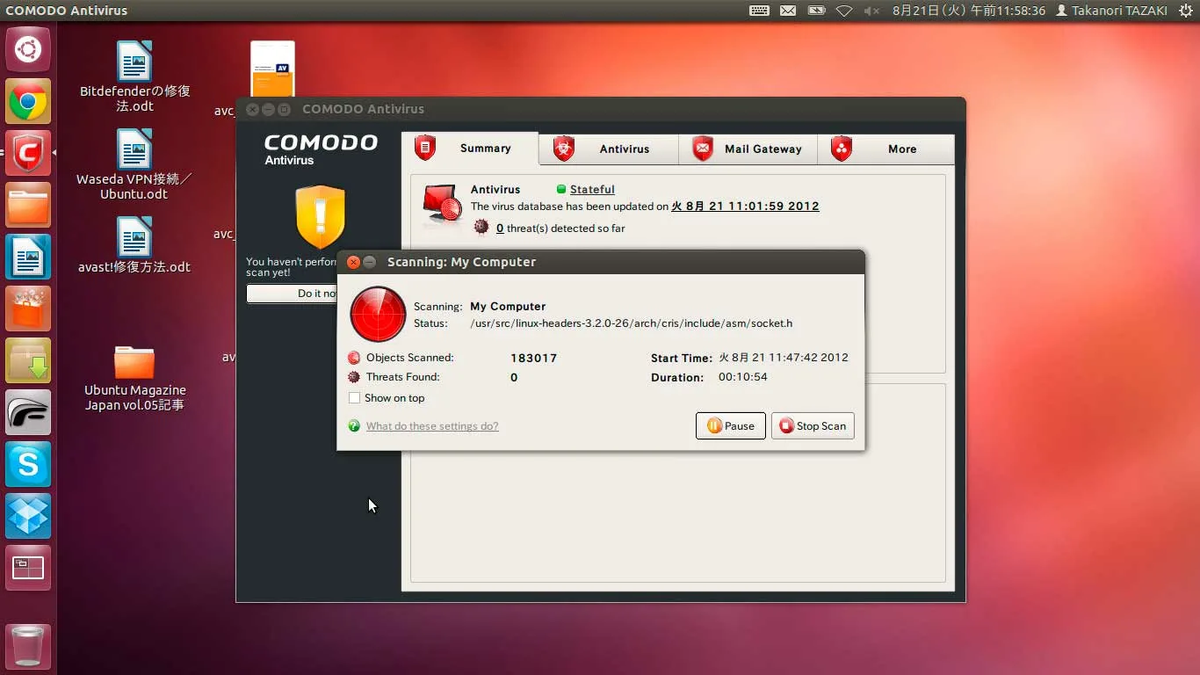Click the Objects Scanned value 183017
This screenshot has width=1200, height=675.
(x=534, y=358)
